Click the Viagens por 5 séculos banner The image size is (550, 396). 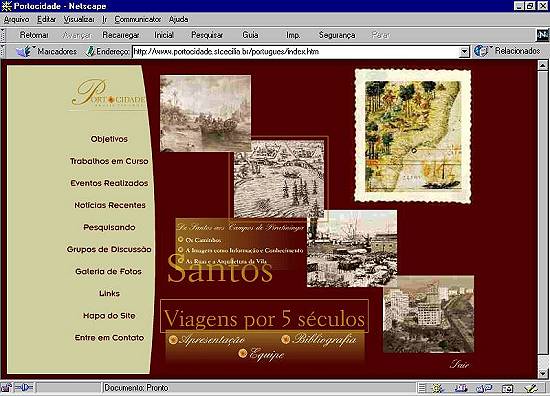pyautogui.click(x=264, y=316)
